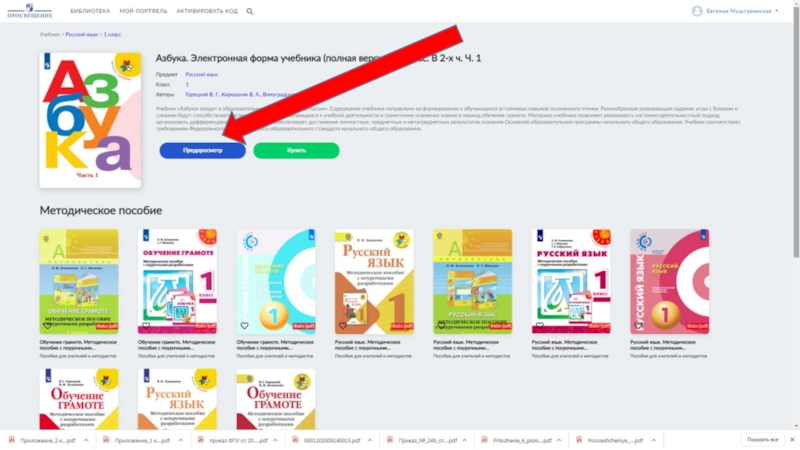Follow the Русский язык breadcrumb link
Image resolution: width=800 pixels, height=450 pixels.
coord(82,35)
